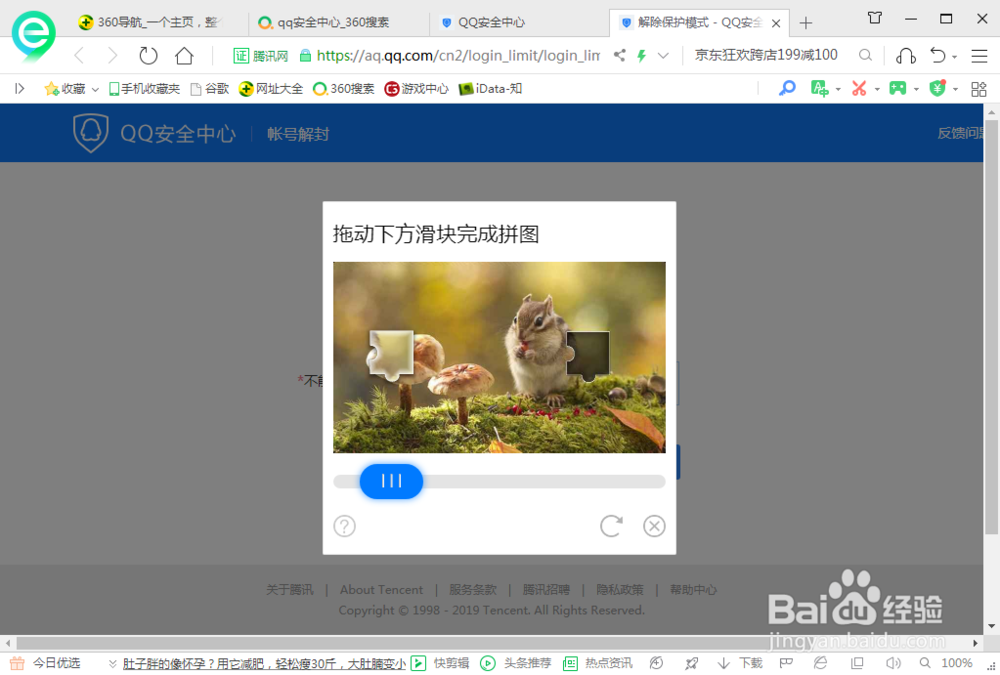Click the captcha slider blue handle
The height and width of the screenshot is (675, 1000).
point(391,481)
